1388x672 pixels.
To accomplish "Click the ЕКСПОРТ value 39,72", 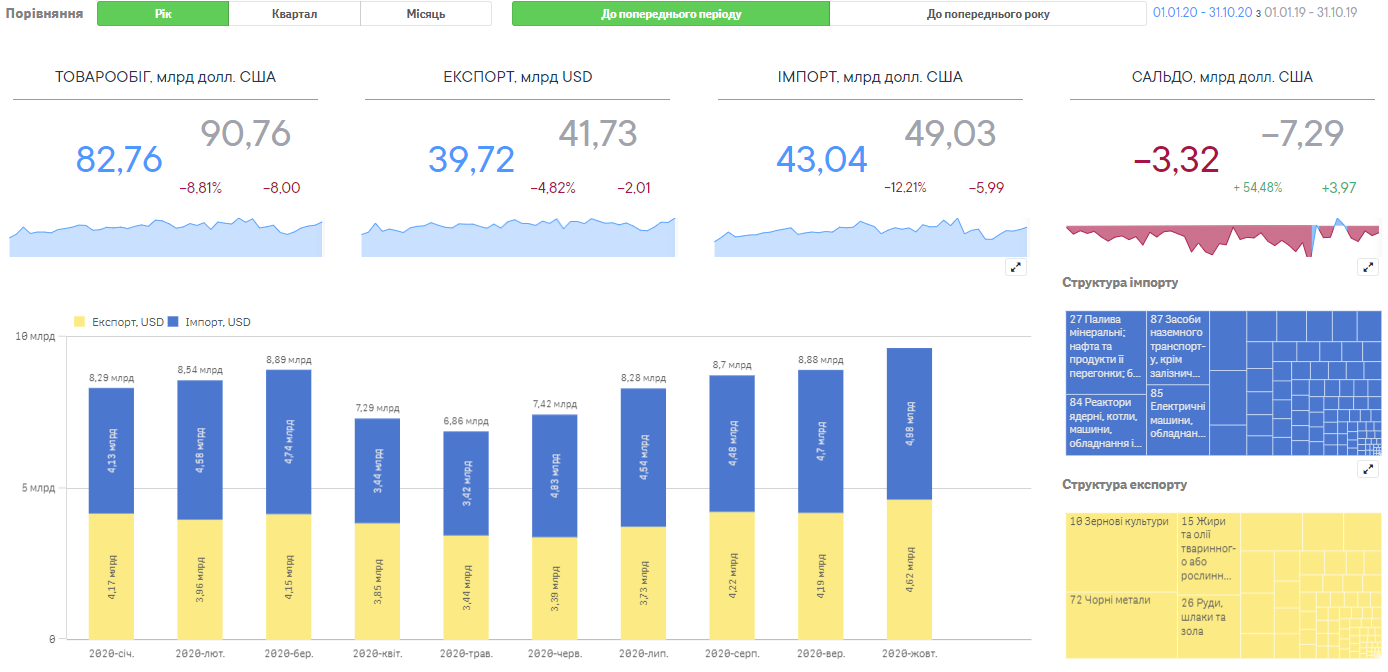I will pos(472,160).
